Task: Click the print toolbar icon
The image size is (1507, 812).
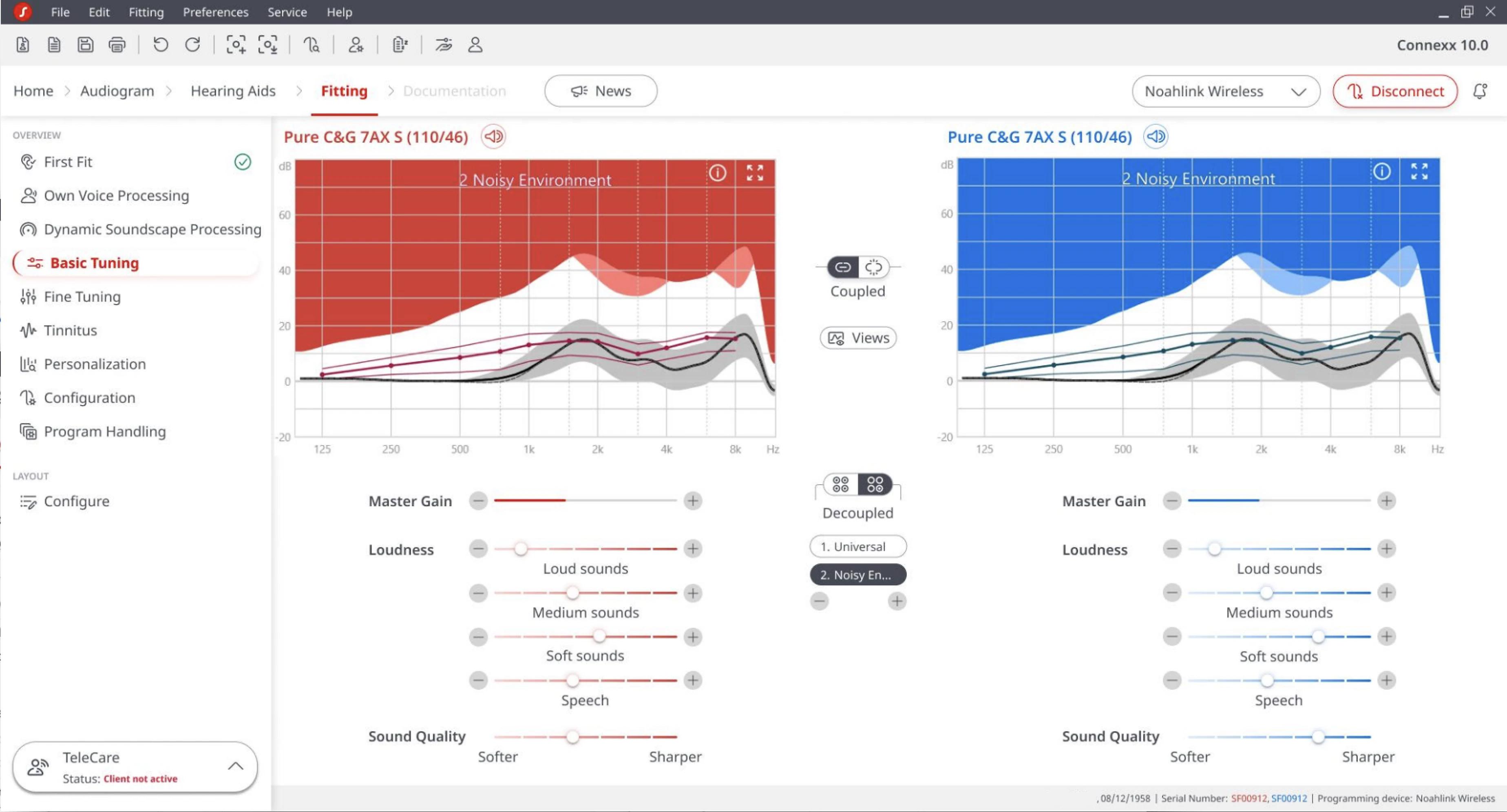Action: click(x=117, y=44)
